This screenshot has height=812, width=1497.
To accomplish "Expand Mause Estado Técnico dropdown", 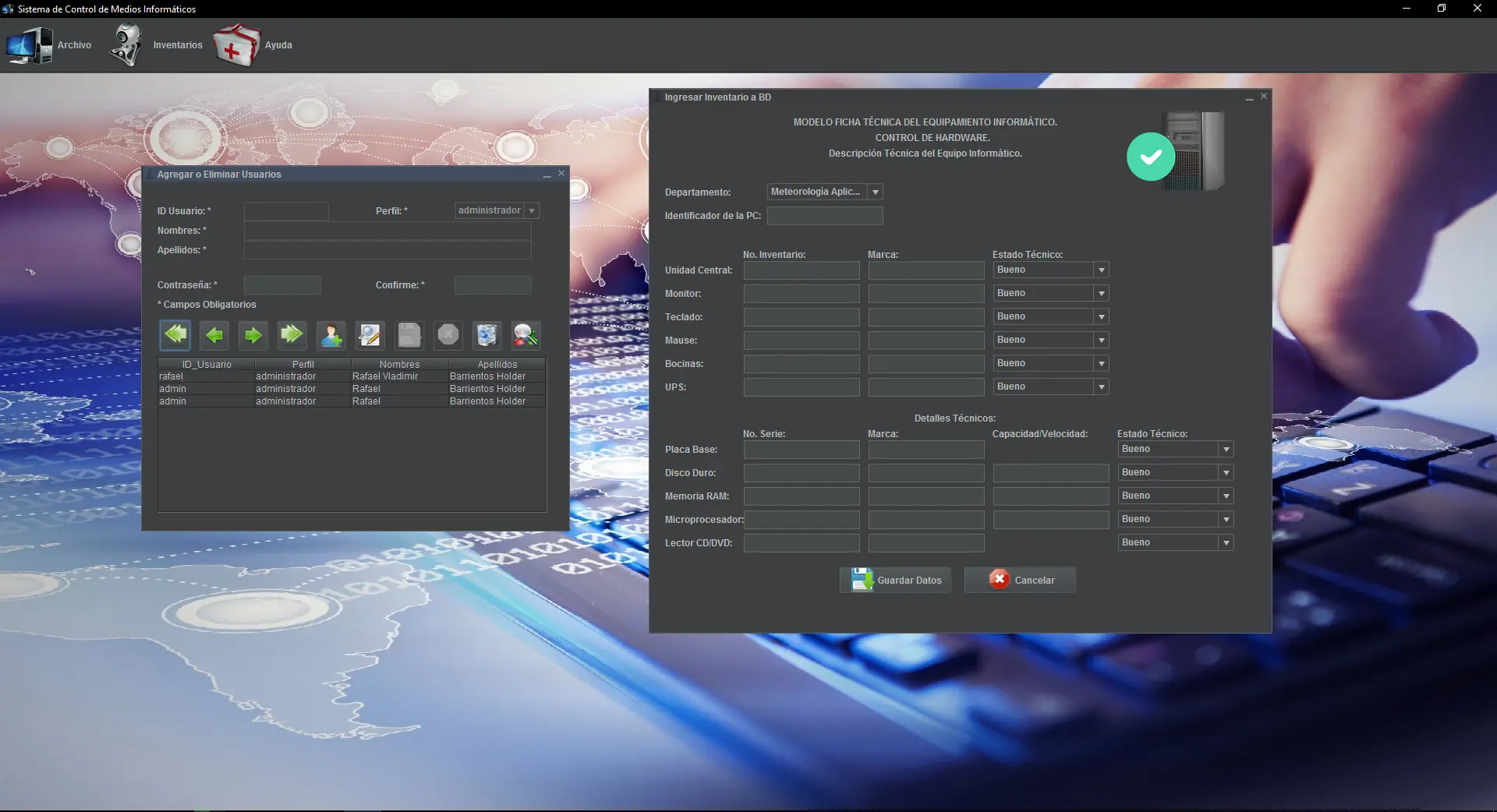I will [1102, 340].
